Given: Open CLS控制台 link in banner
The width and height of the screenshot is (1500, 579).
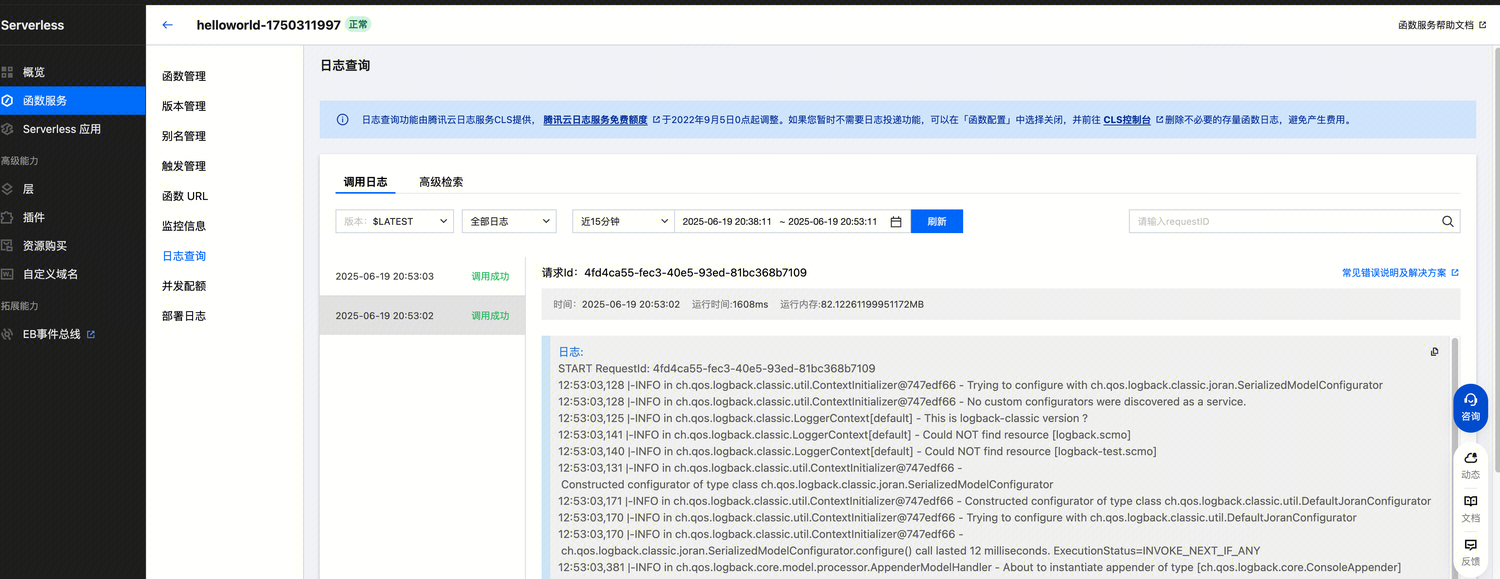Looking at the screenshot, I should pyautogui.click(x=1127, y=119).
